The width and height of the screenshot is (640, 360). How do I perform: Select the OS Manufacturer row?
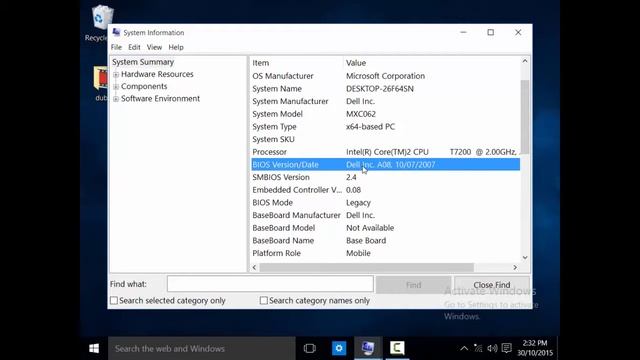tap(385, 76)
